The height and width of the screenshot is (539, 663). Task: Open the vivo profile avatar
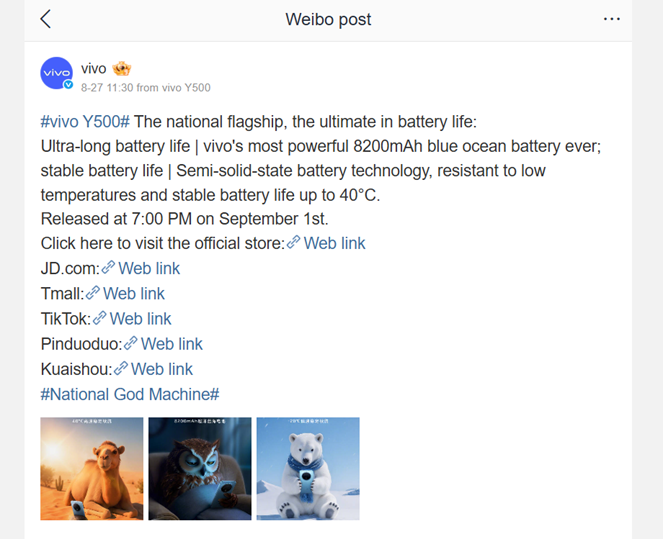[56, 74]
